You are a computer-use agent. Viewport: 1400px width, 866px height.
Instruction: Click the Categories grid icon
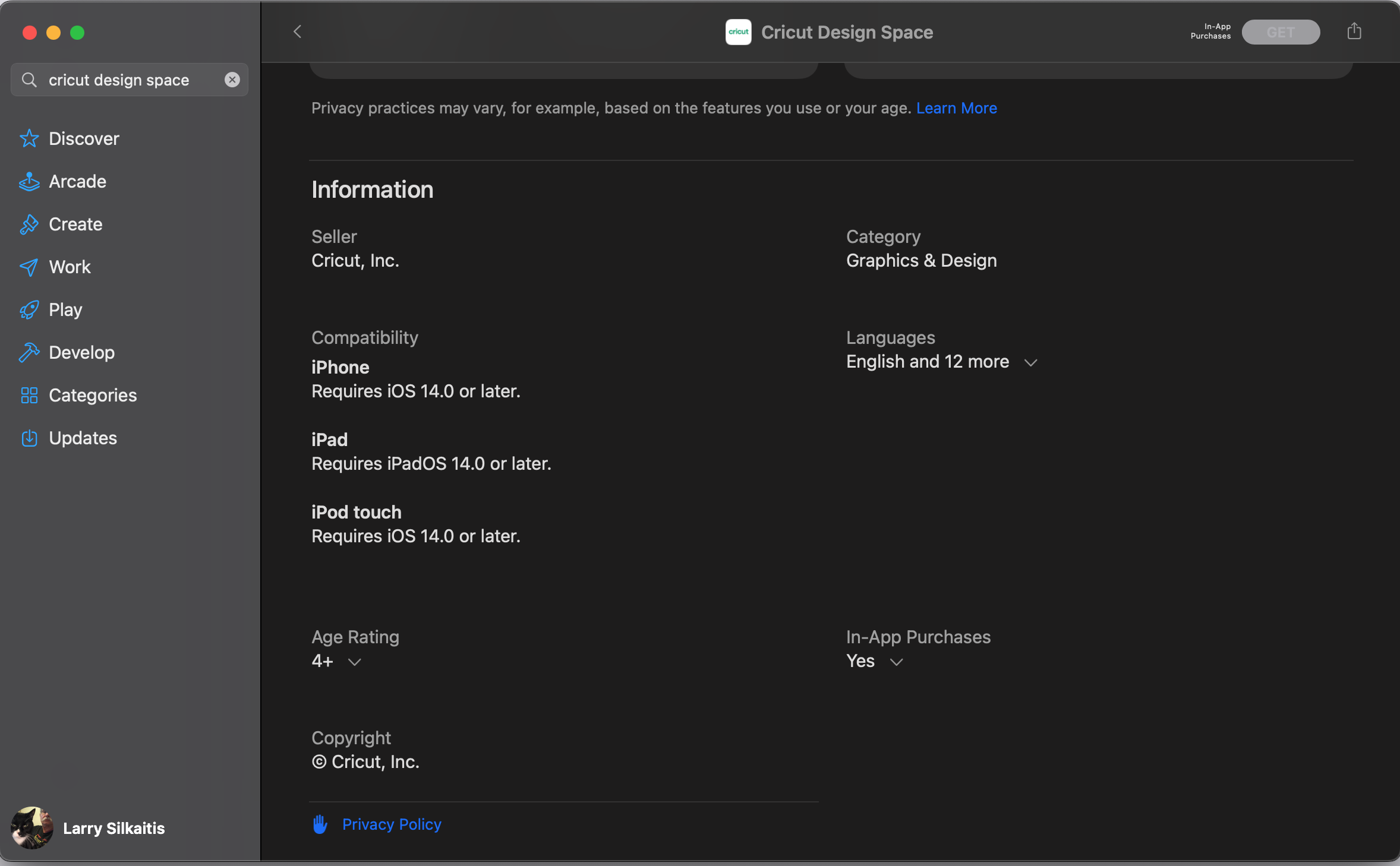click(29, 395)
